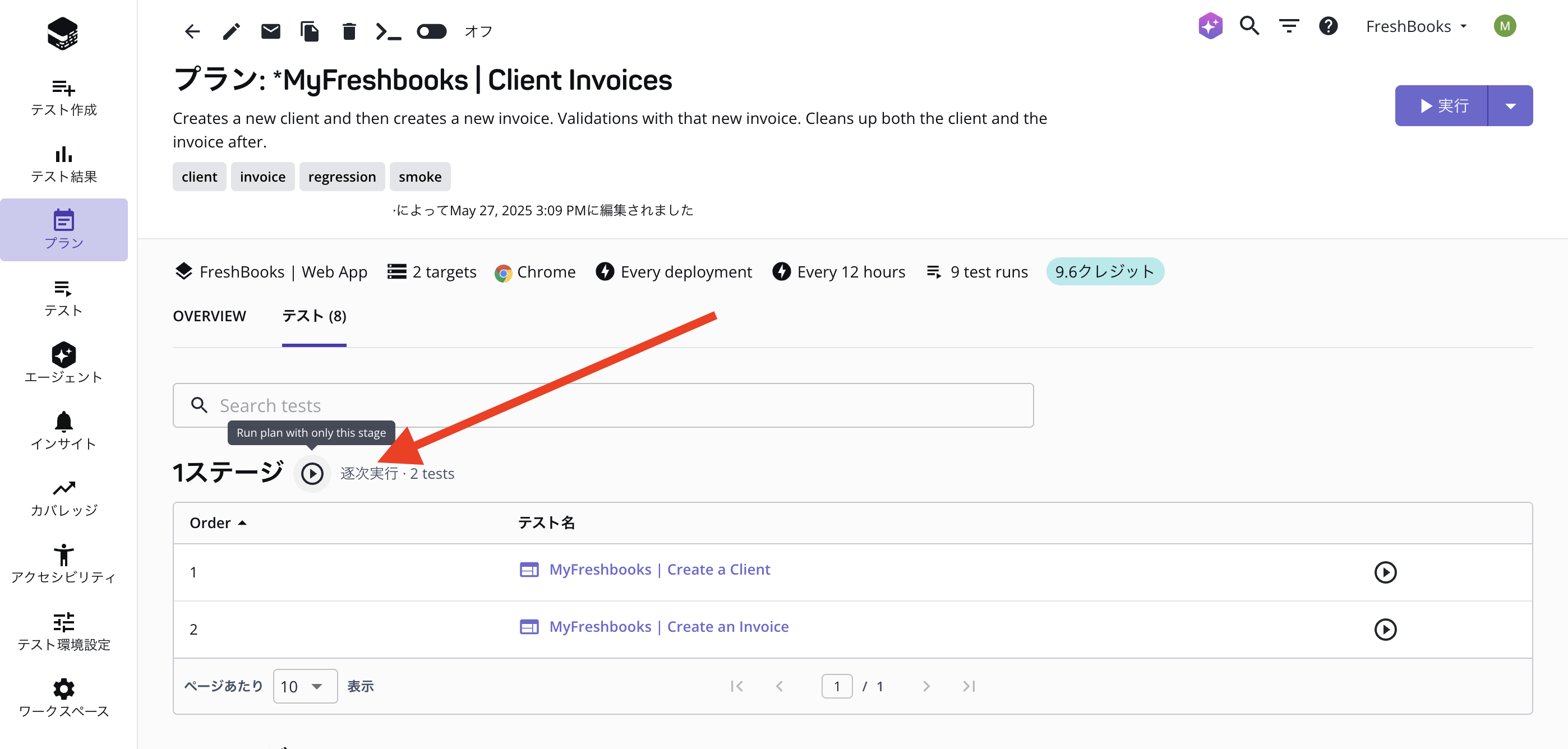Open the rows per page dropdown
The image size is (1568, 749).
tap(305, 686)
